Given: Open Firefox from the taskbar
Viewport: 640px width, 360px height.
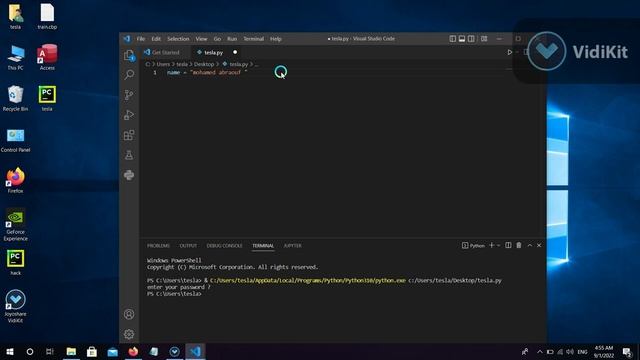Looking at the screenshot, I should (133, 351).
